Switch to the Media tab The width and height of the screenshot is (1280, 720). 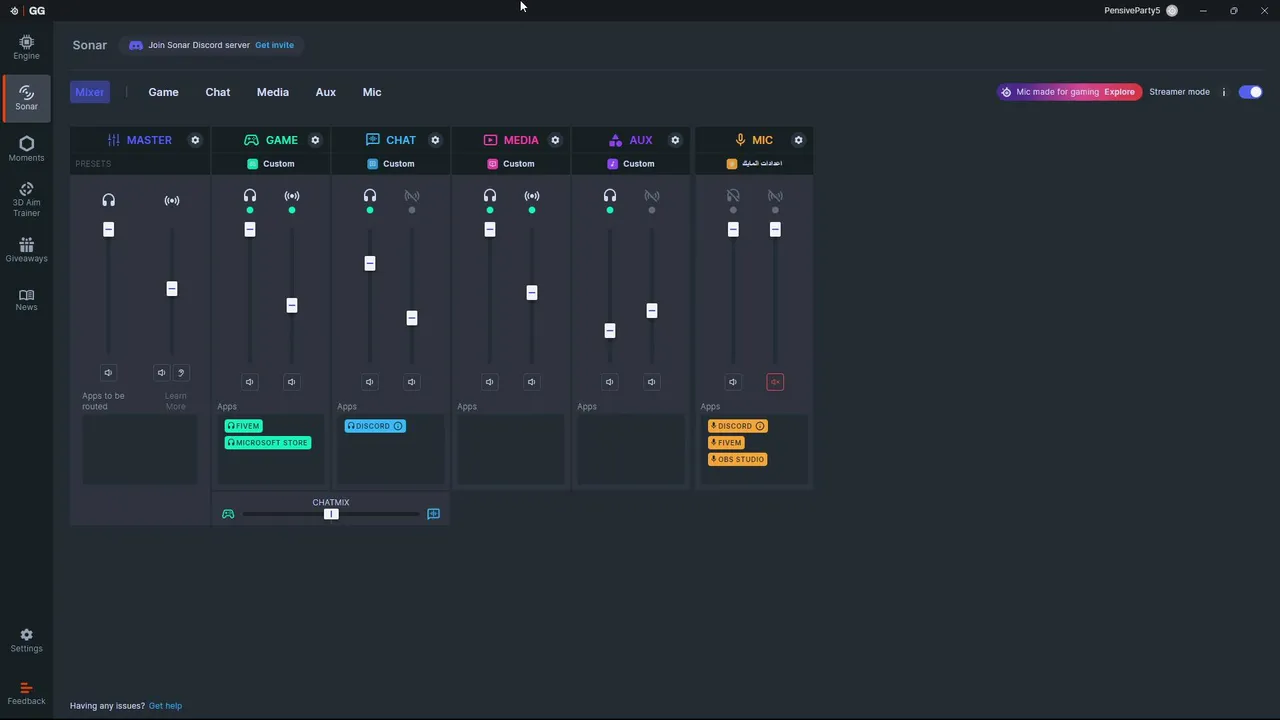[273, 92]
